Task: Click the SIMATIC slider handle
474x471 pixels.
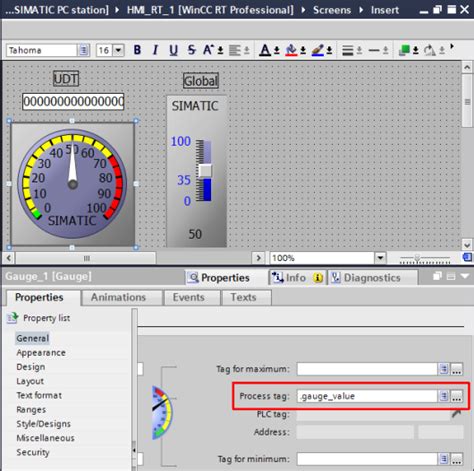Action: click(205, 171)
